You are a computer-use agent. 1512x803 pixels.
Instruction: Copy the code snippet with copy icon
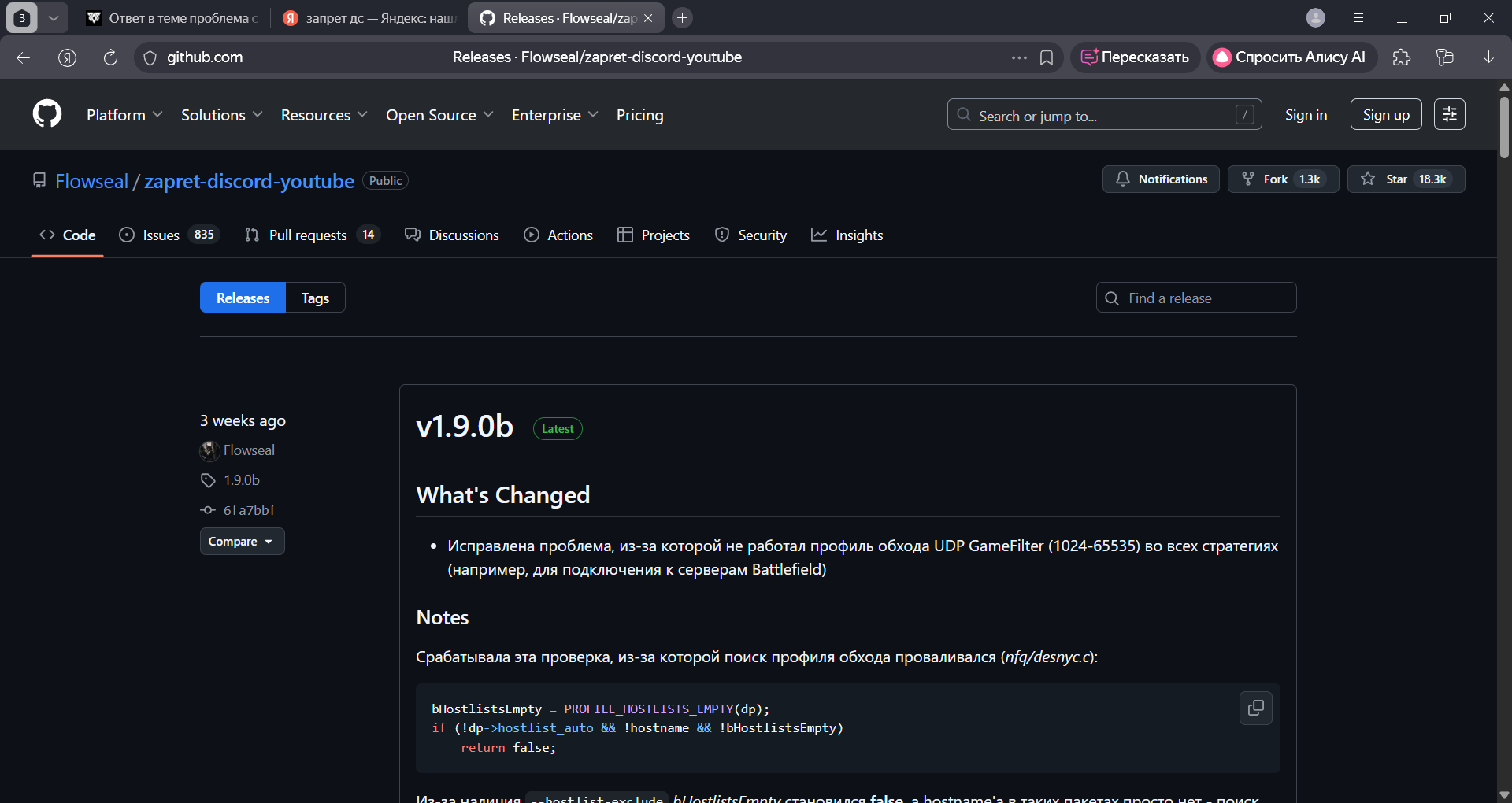pyautogui.click(x=1255, y=708)
